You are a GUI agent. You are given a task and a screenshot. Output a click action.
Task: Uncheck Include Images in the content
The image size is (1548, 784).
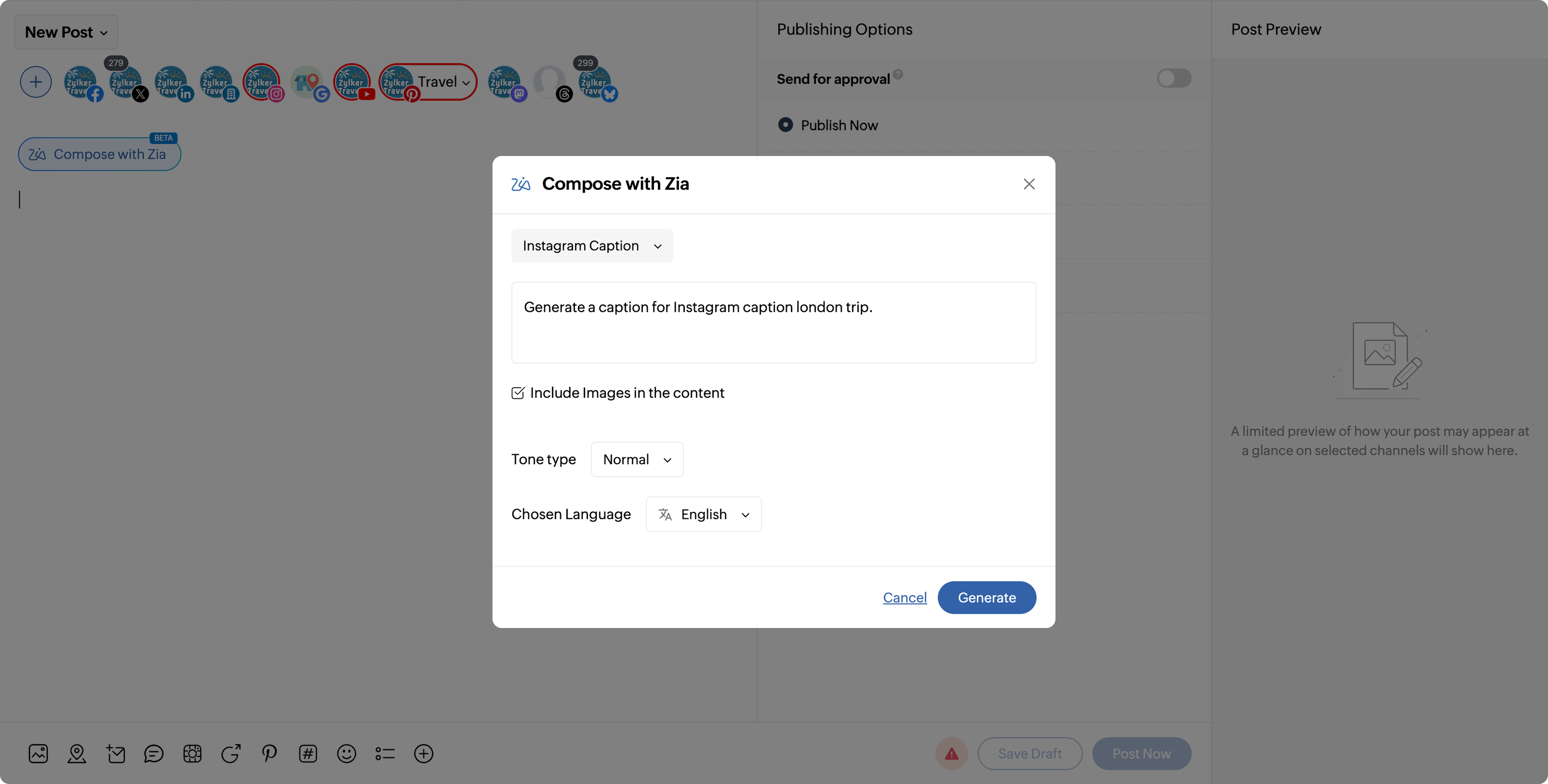[x=518, y=393]
